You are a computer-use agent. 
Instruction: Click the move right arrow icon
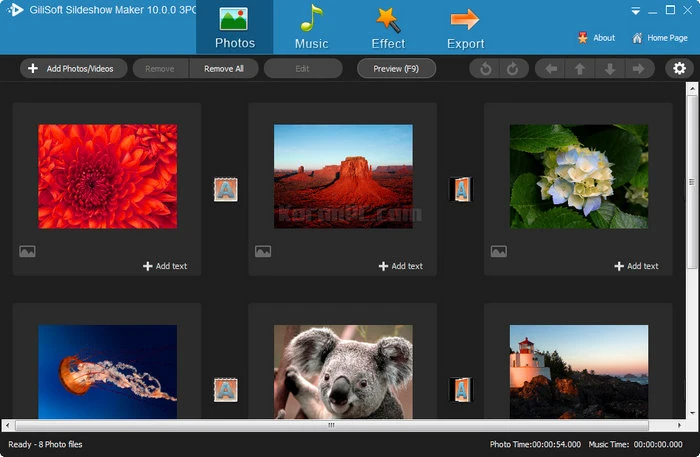coord(638,68)
